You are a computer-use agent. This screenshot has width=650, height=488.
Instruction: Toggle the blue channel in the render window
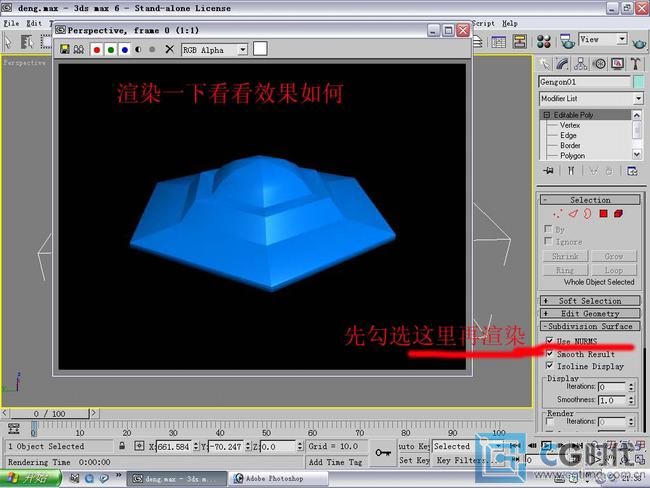click(x=125, y=50)
